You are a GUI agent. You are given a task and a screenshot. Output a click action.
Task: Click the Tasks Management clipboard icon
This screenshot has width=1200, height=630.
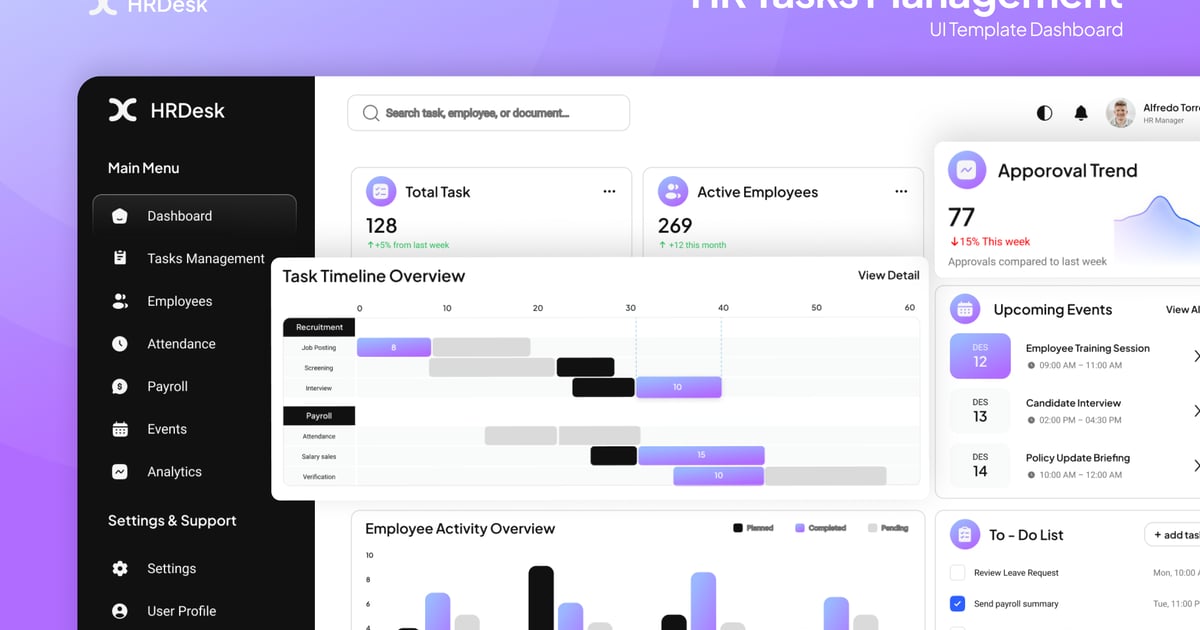(120, 258)
